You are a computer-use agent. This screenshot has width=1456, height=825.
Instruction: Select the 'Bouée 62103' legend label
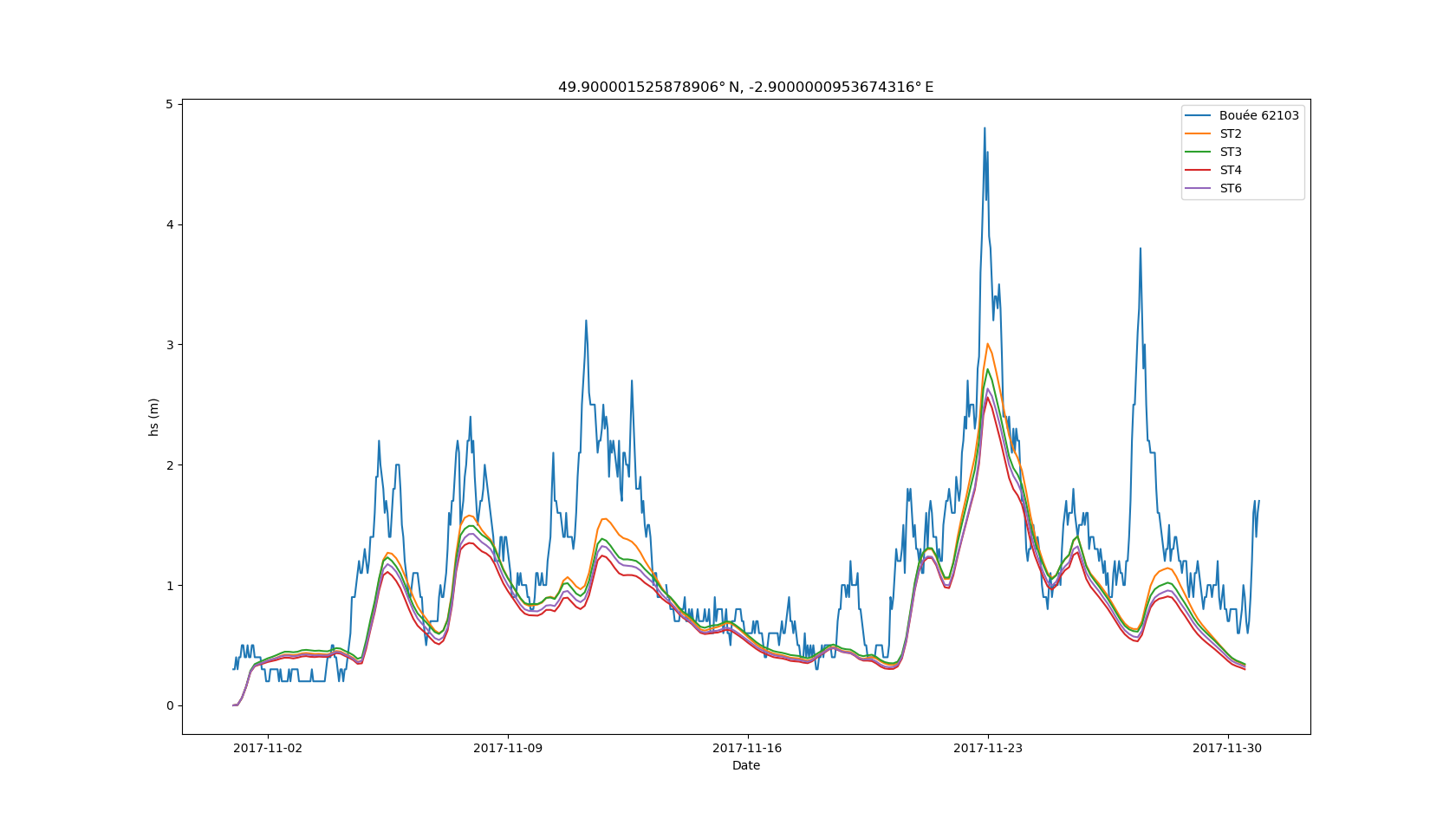pyautogui.click(x=1258, y=115)
